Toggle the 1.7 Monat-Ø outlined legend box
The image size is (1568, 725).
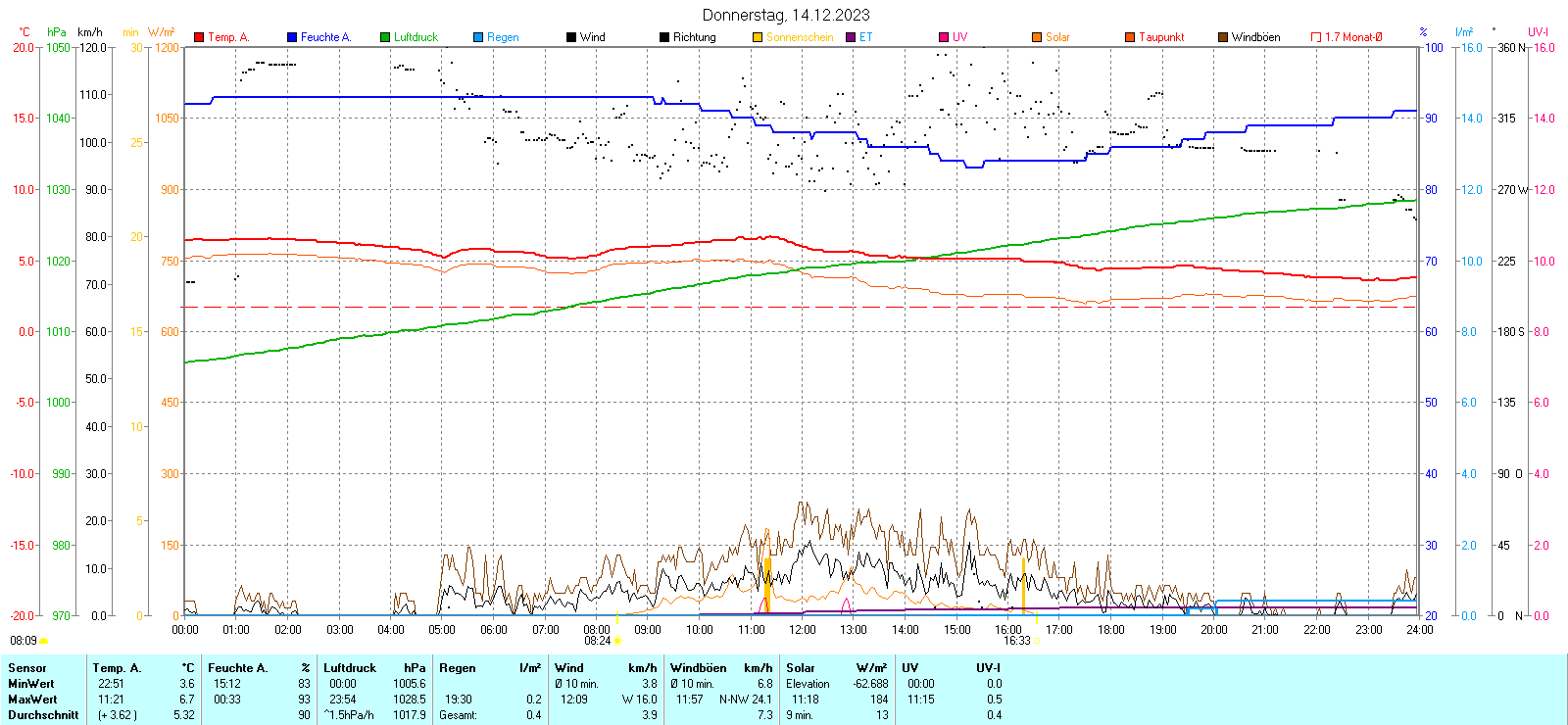[x=1316, y=37]
